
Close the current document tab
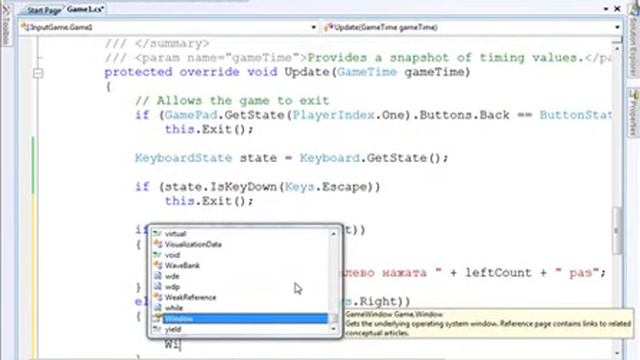tap(618, 9)
